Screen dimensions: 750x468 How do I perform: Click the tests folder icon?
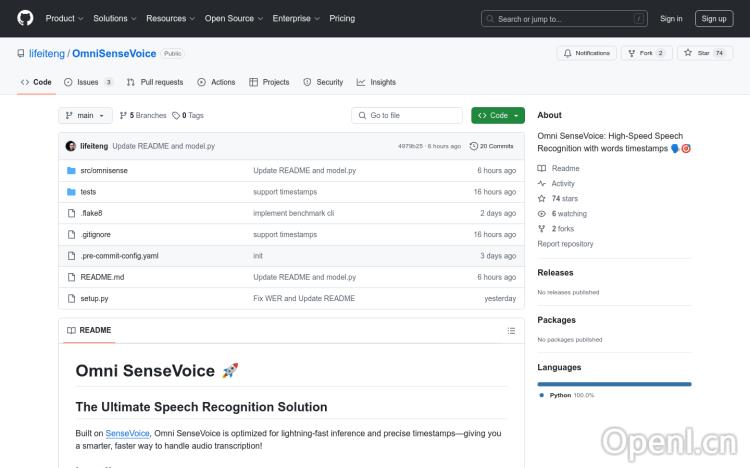coord(71,192)
